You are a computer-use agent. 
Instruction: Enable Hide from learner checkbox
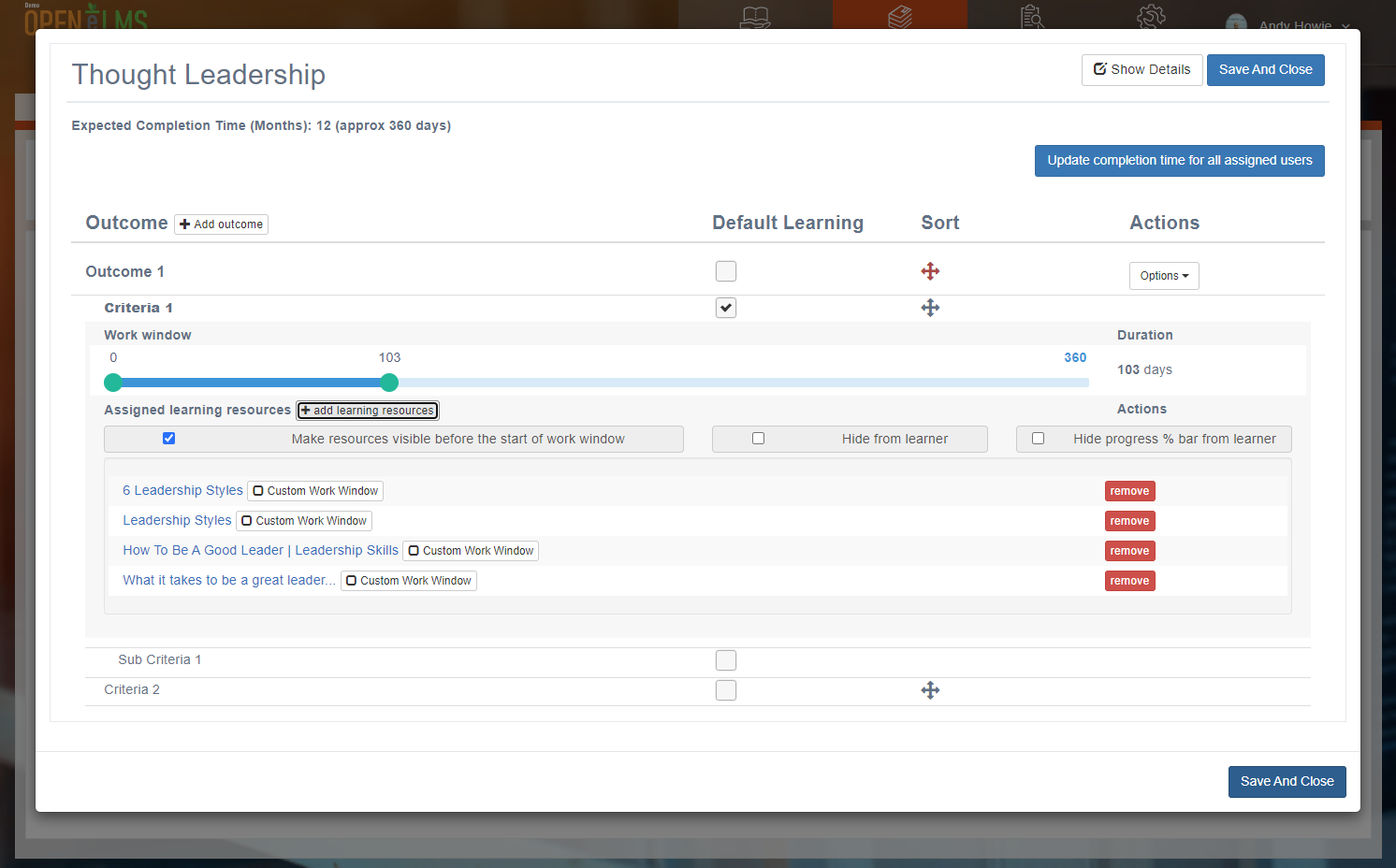point(759,439)
